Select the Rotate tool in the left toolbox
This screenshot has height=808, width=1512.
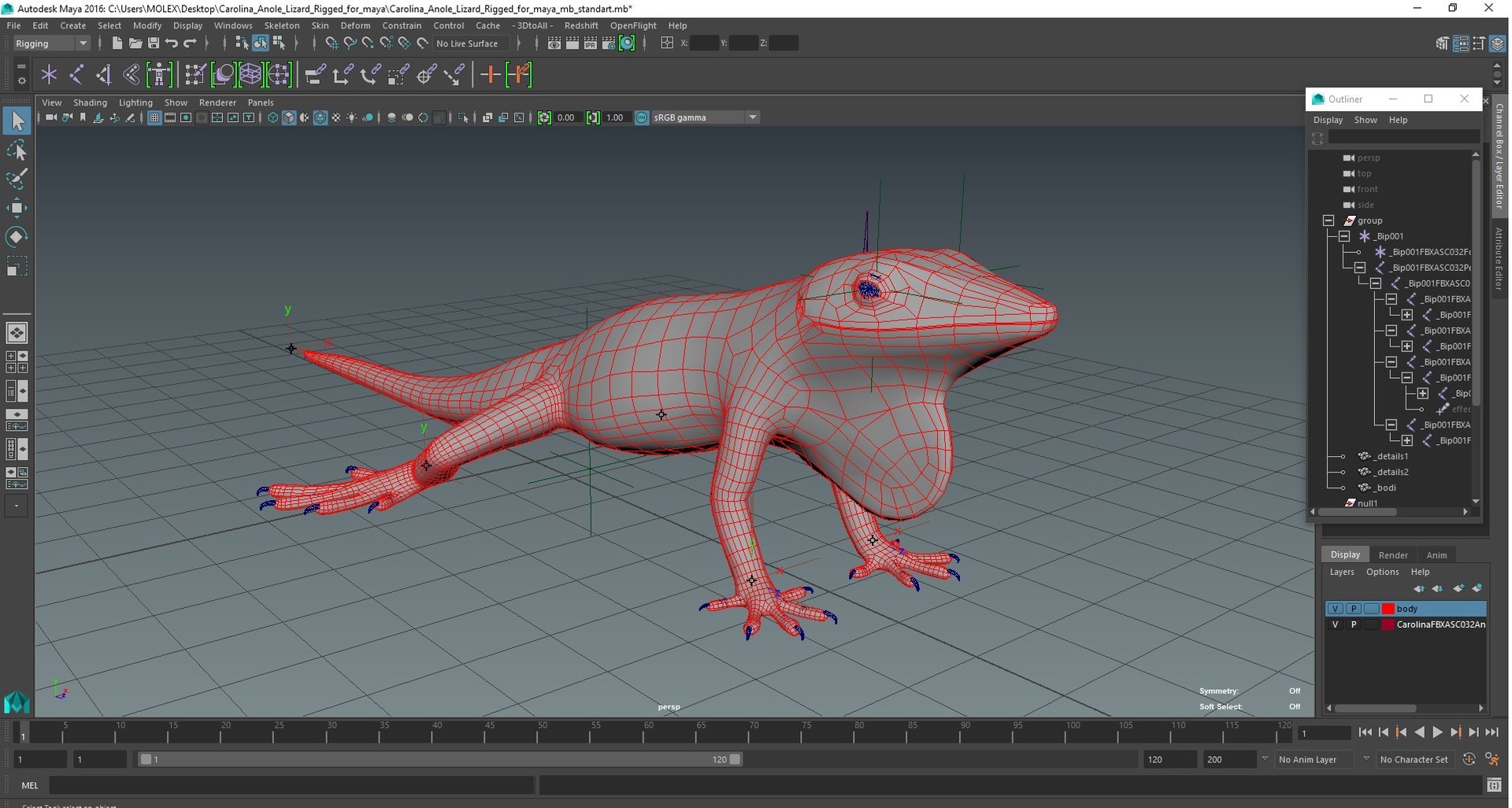pos(17,237)
